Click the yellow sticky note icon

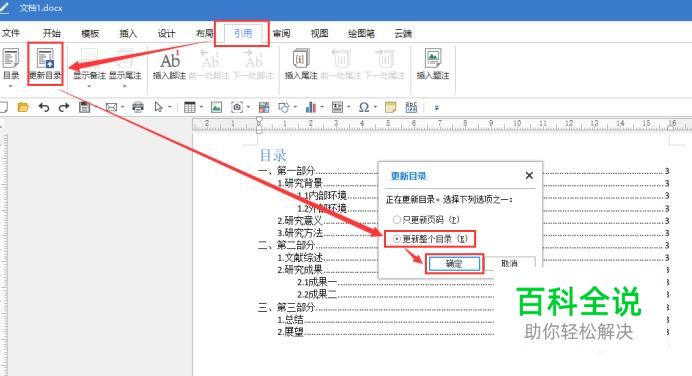click(391, 107)
